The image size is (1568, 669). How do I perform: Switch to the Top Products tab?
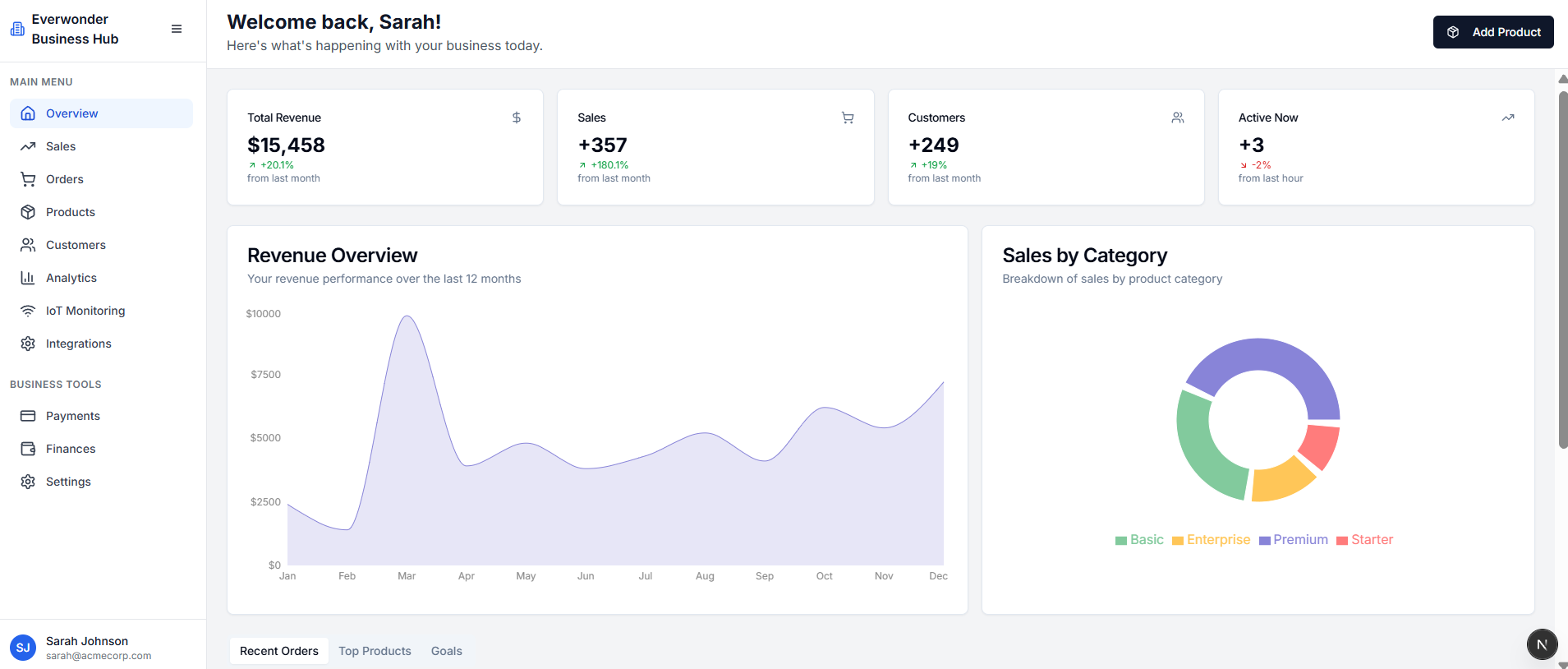pos(375,651)
